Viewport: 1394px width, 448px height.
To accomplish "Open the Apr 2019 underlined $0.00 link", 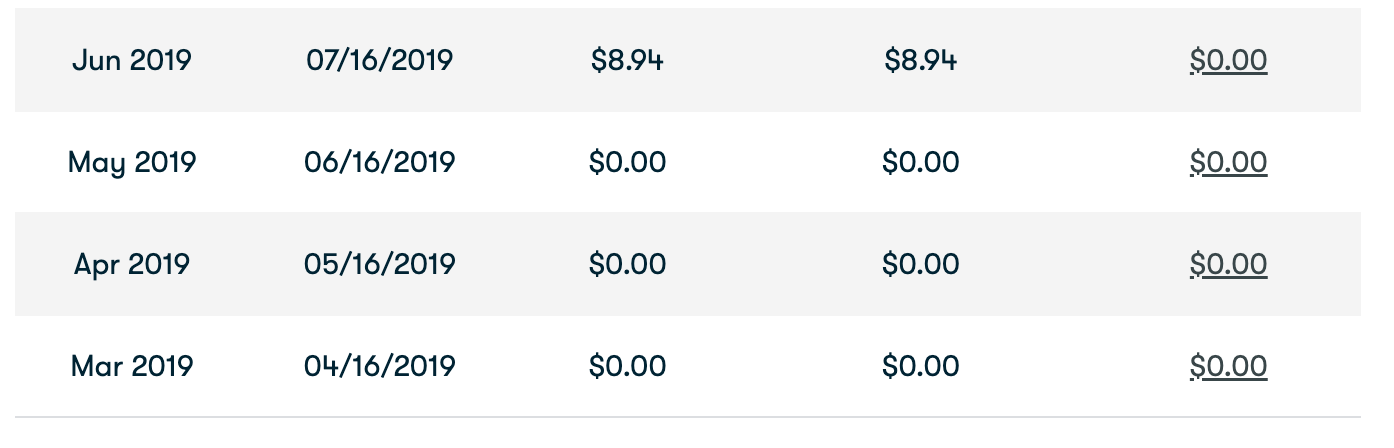I will click(1228, 264).
